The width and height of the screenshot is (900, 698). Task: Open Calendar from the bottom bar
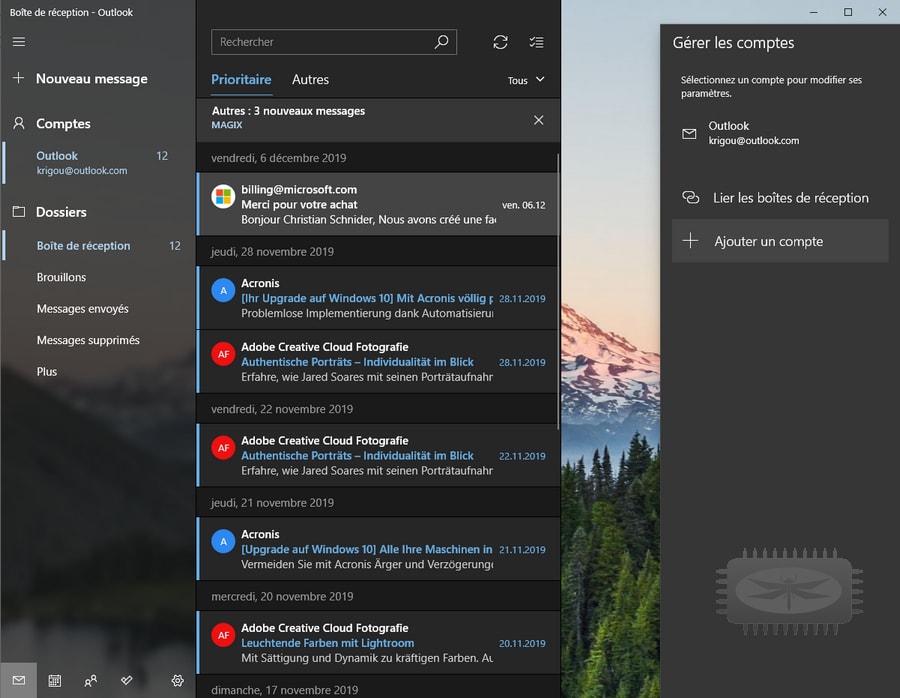pyautogui.click(x=55, y=680)
